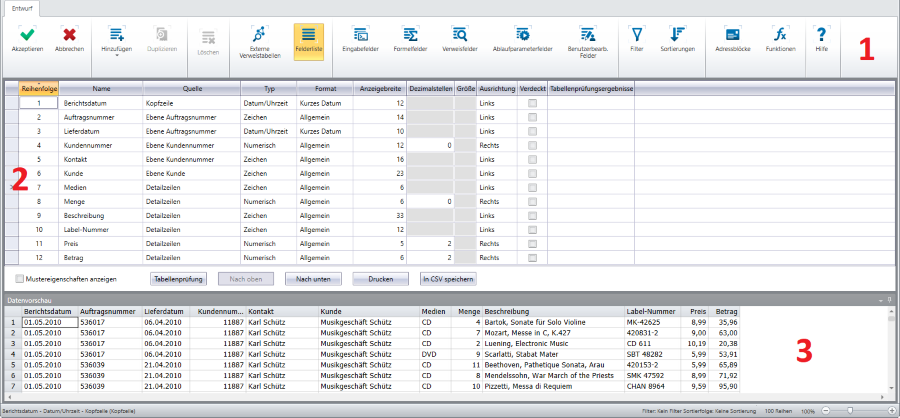Open the Formelfelder tool
Viewport: 900px width, 418px height.
[410, 35]
